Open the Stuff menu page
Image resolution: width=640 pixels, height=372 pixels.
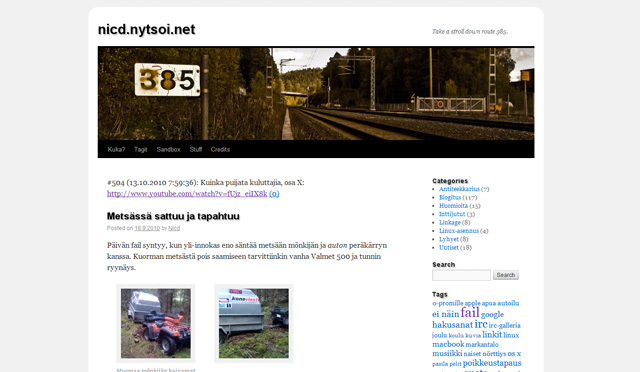[196, 149]
